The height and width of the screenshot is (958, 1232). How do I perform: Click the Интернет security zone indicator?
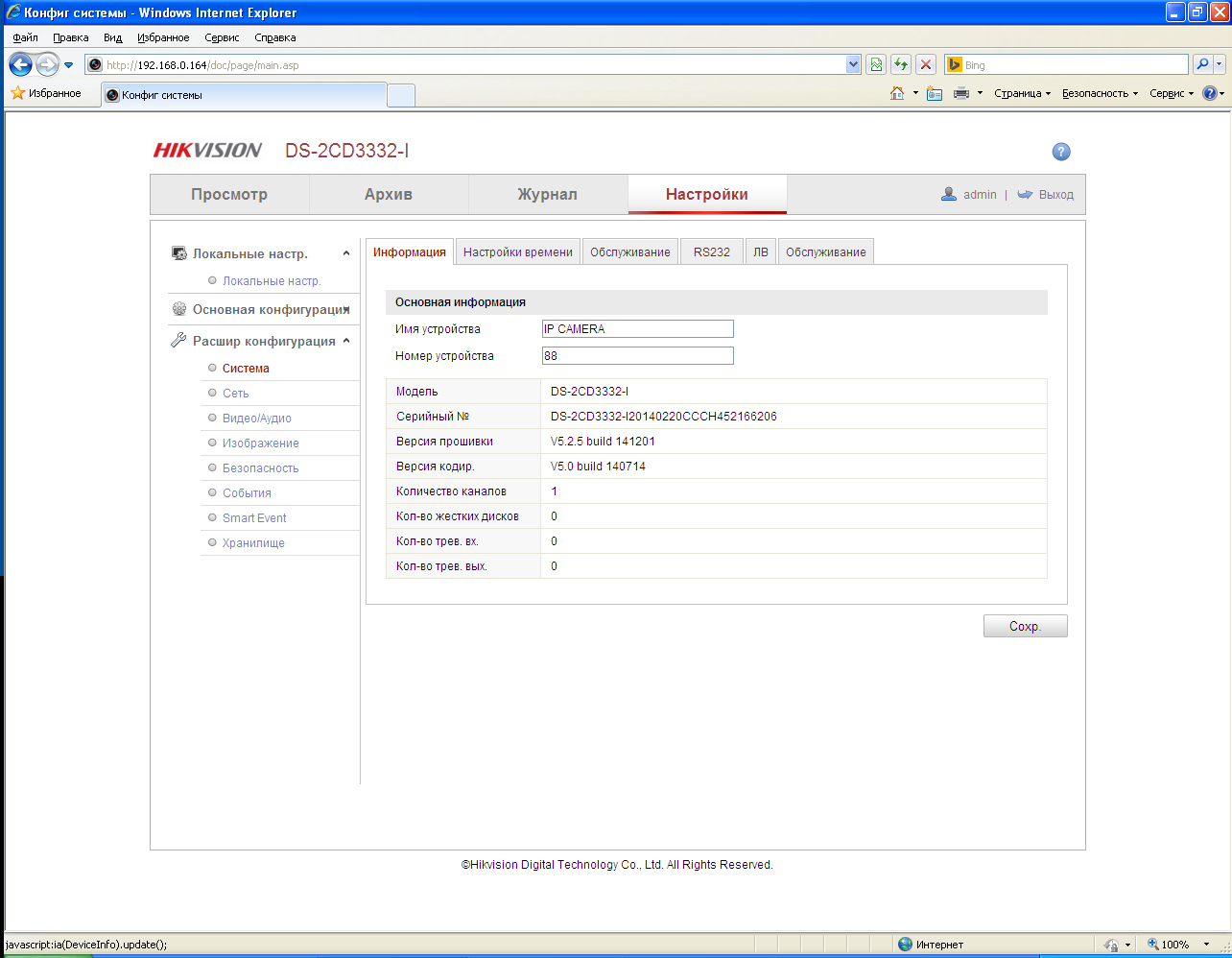coord(931,945)
